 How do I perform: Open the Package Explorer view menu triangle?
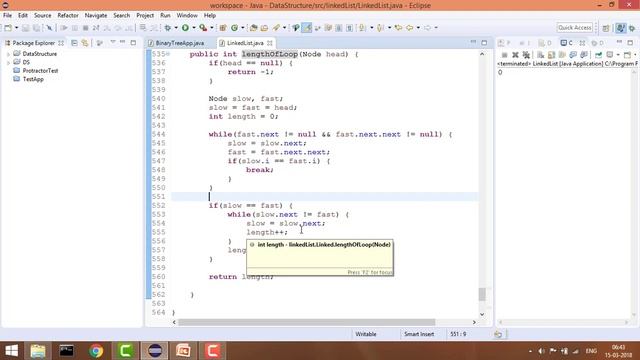[x=113, y=42]
